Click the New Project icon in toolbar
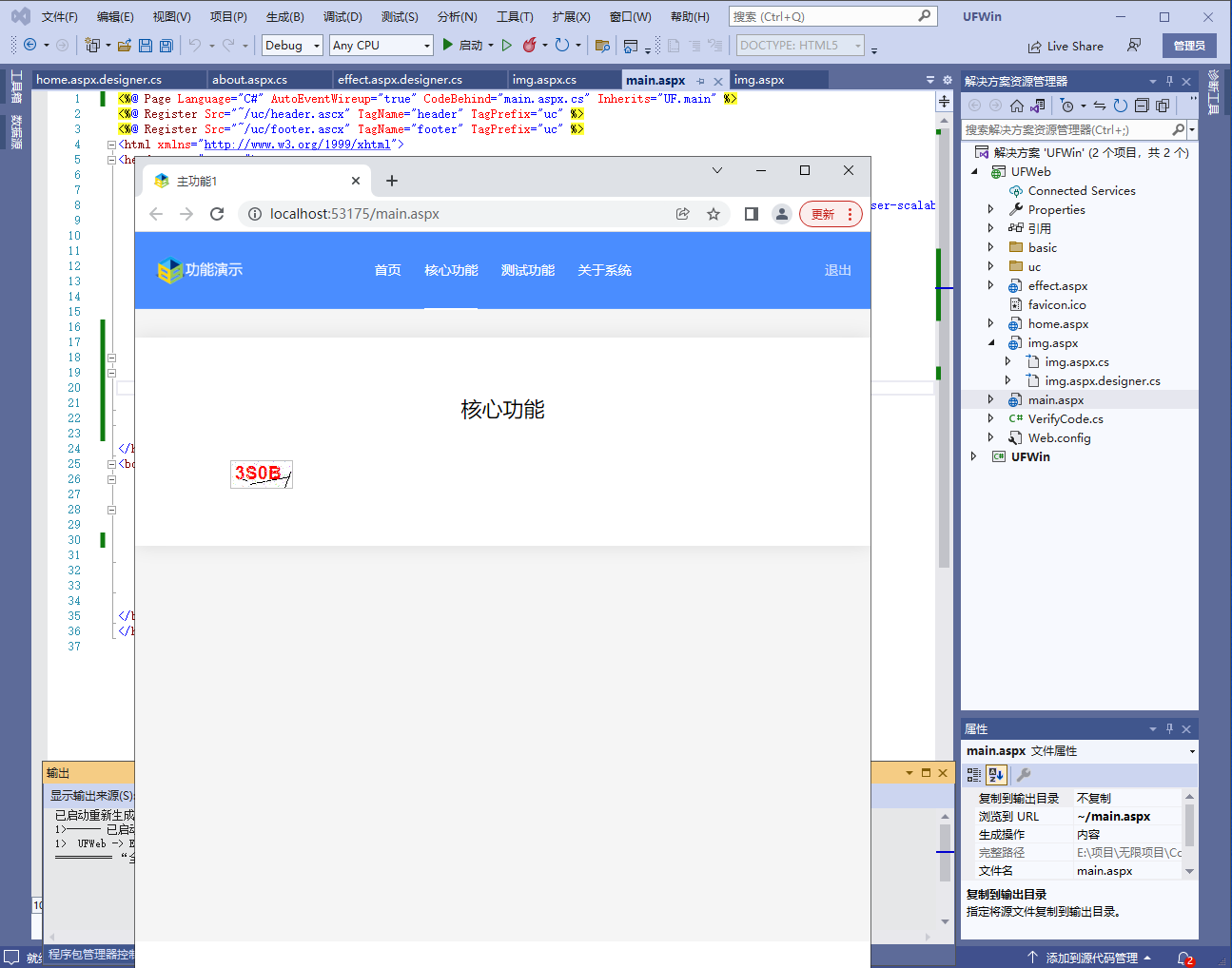The image size is (1232, 968). (92, 45)
